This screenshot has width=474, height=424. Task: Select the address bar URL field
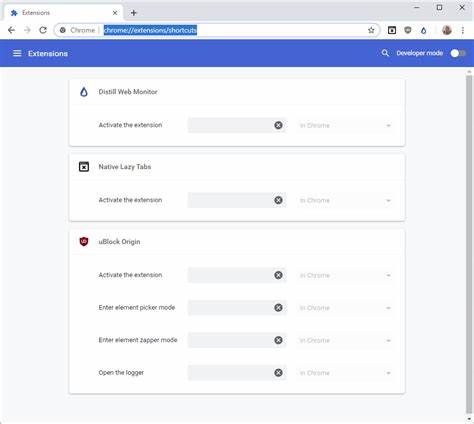(x=217, y=30)
